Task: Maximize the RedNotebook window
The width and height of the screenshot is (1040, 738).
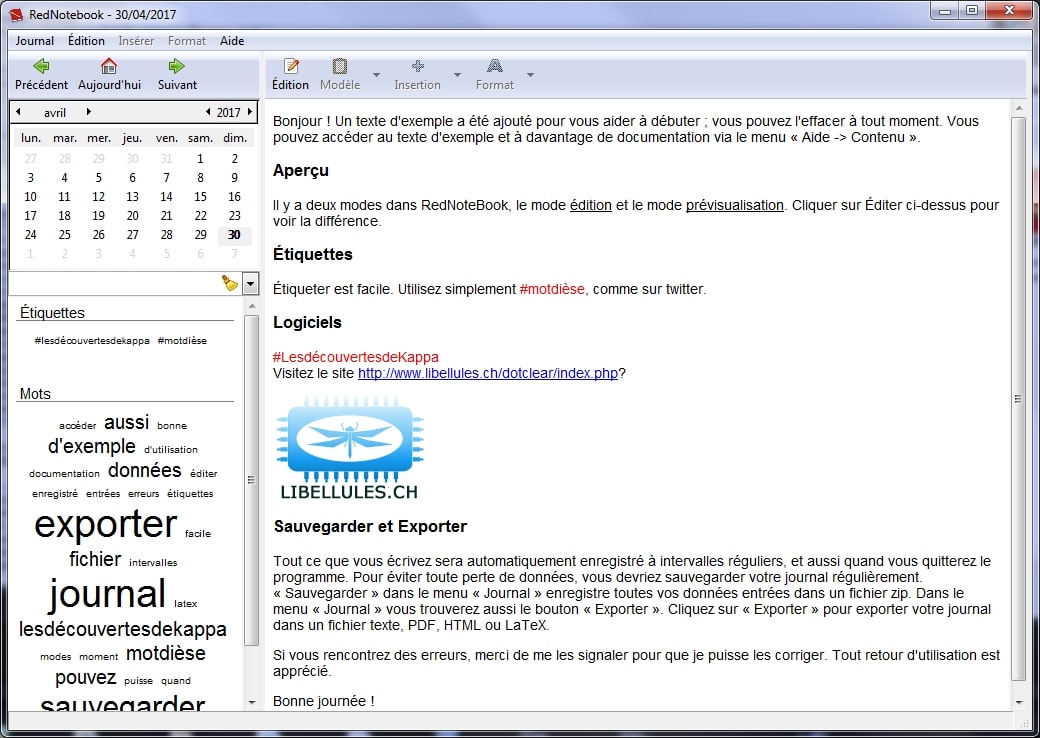Action: [x=972, y=11]
